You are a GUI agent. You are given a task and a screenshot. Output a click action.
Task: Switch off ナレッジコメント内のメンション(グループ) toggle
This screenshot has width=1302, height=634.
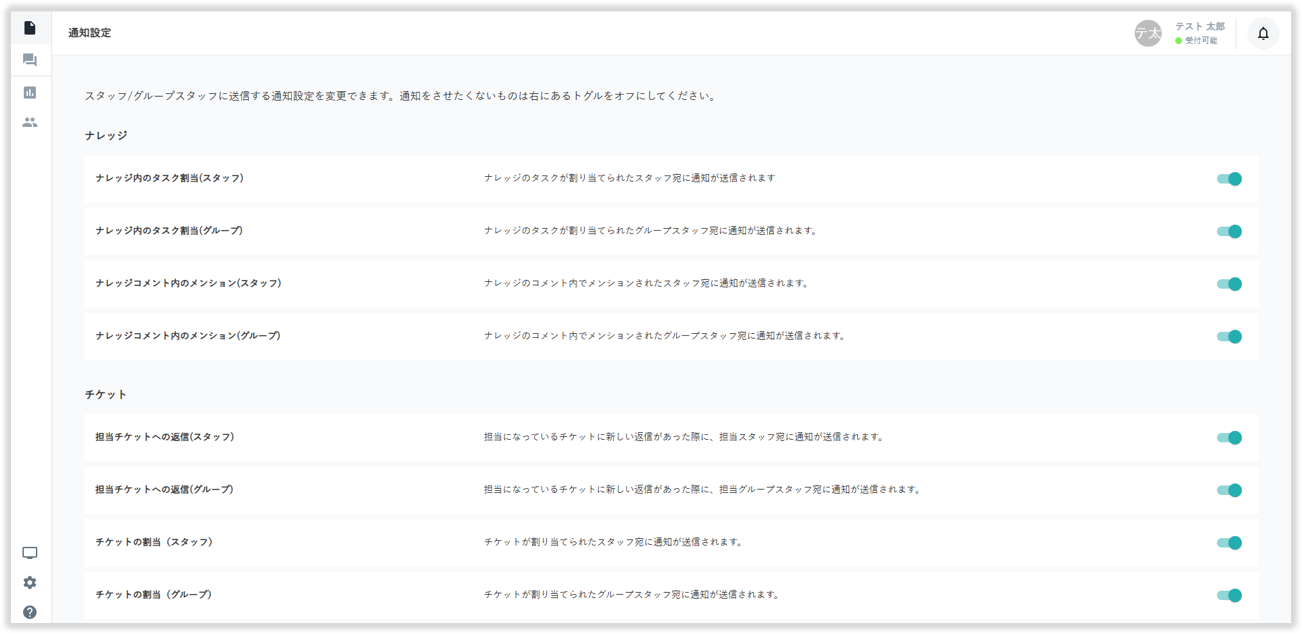[x=1229, y=336]
